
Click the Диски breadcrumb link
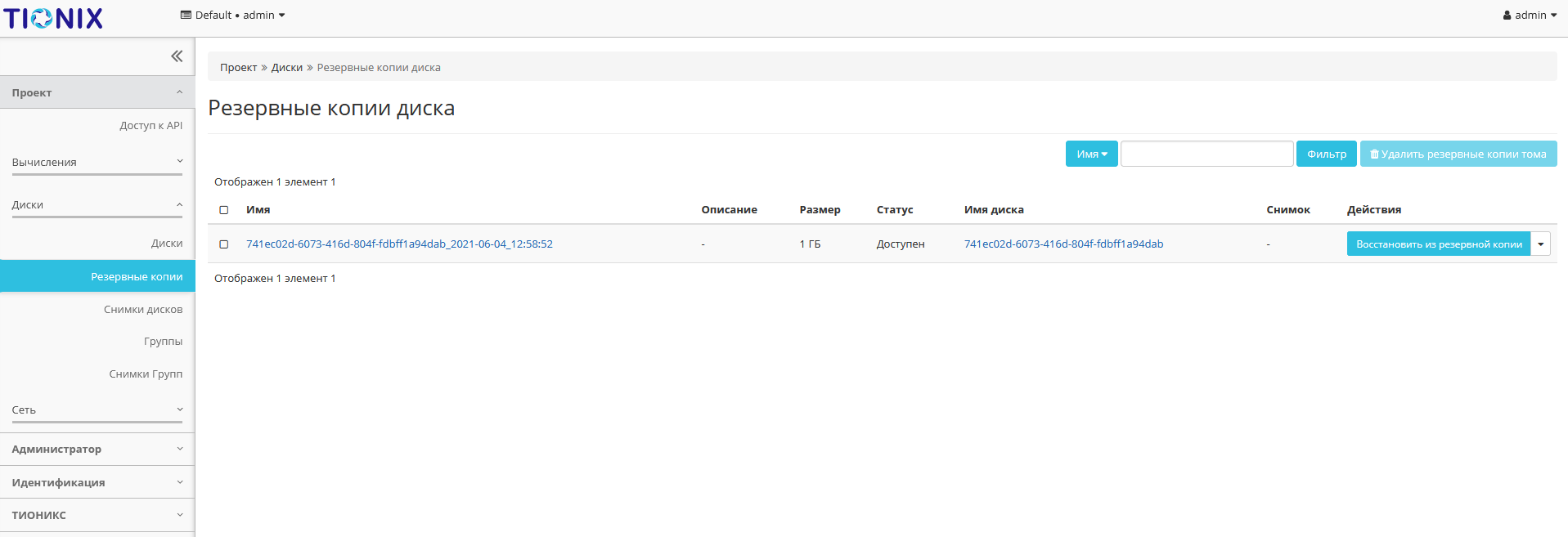tap(286, 68)
